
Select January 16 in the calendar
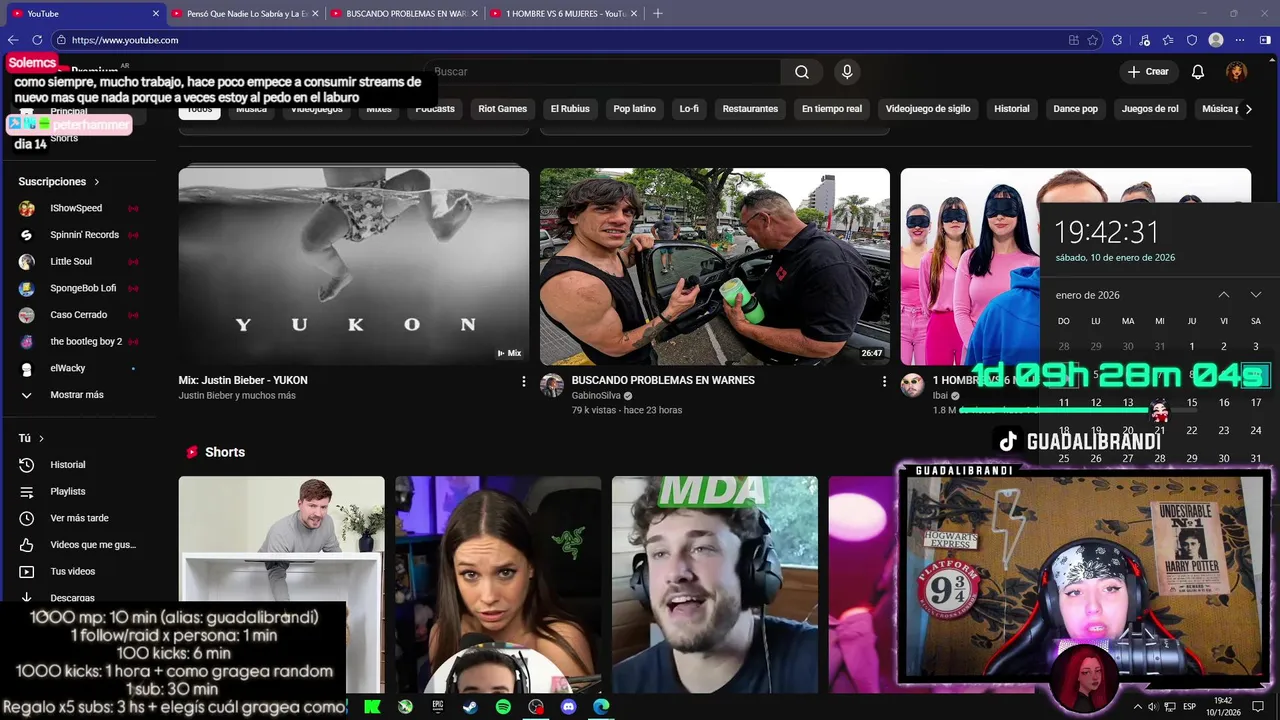1224,403
